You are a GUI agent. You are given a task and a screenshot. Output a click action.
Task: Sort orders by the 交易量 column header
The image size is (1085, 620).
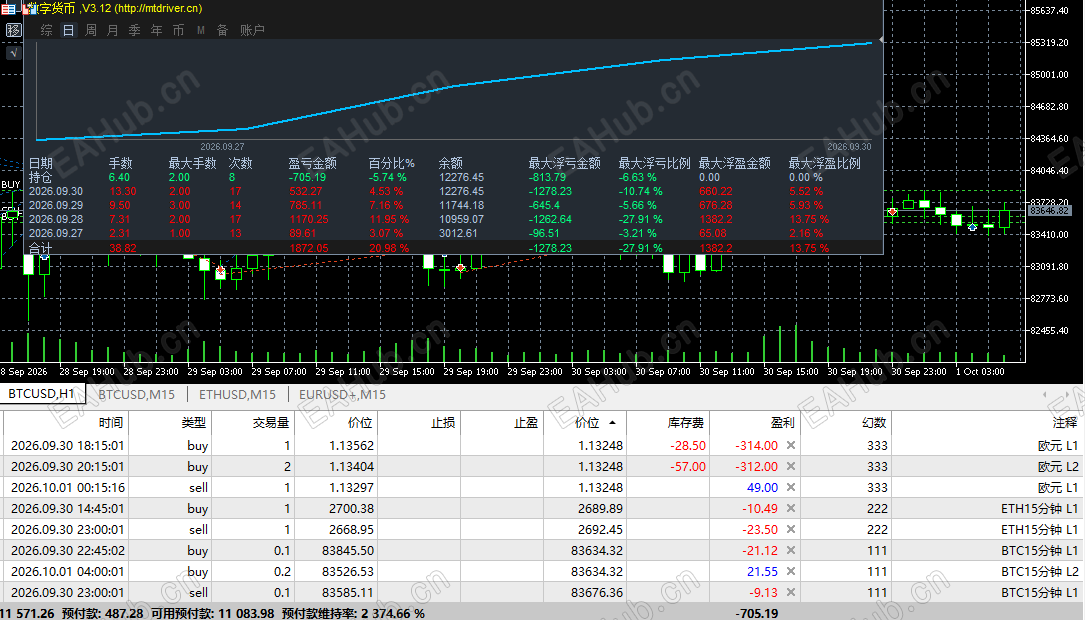(253, 422)
